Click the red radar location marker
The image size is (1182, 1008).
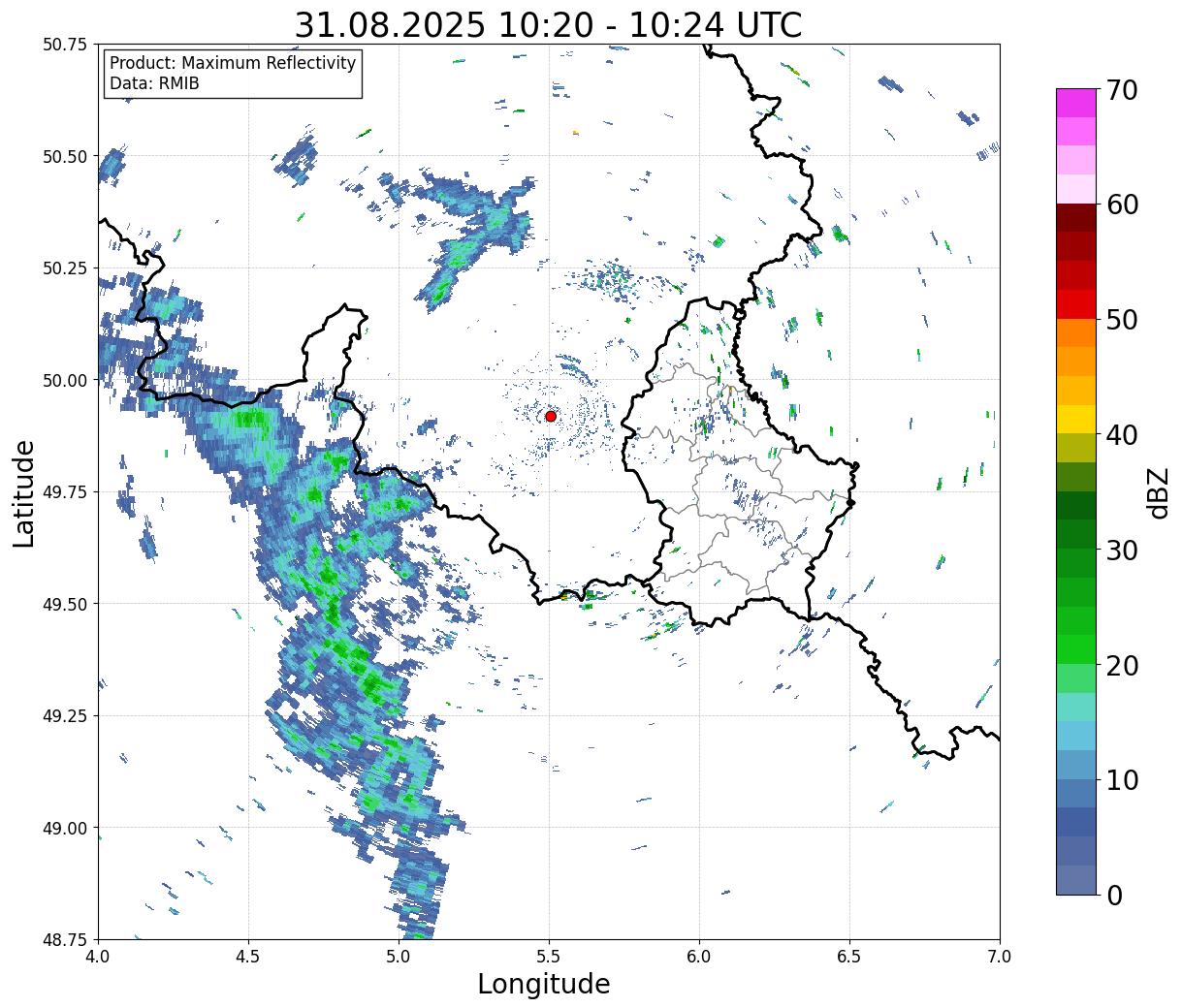551,416
